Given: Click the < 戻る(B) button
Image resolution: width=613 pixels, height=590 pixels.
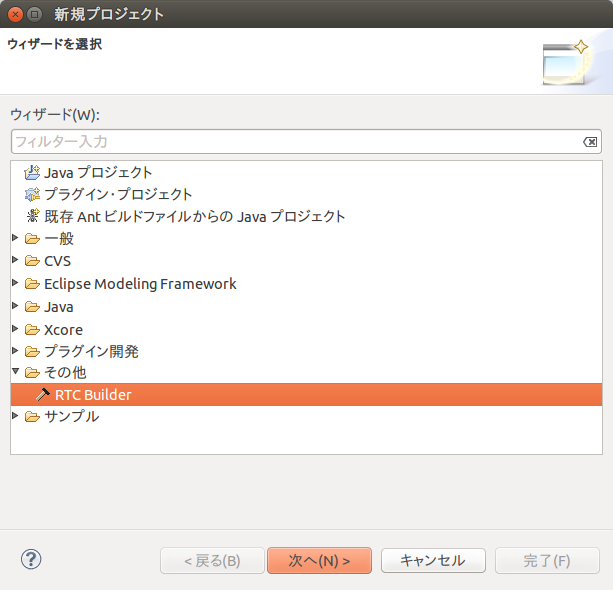Looking at the screenshot, I should pos(212,560).
